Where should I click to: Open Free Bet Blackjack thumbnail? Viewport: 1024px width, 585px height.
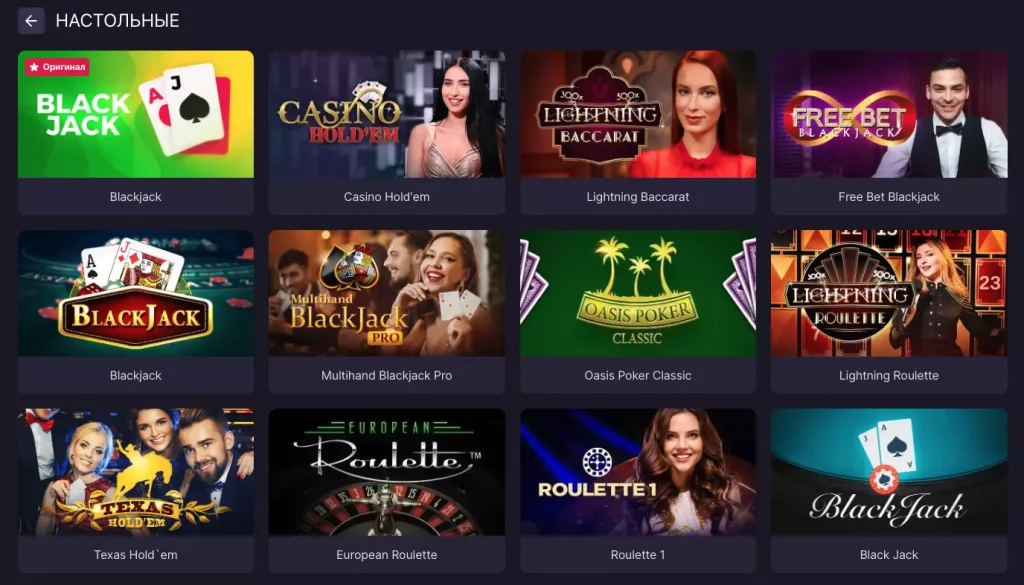pos(889,114)
